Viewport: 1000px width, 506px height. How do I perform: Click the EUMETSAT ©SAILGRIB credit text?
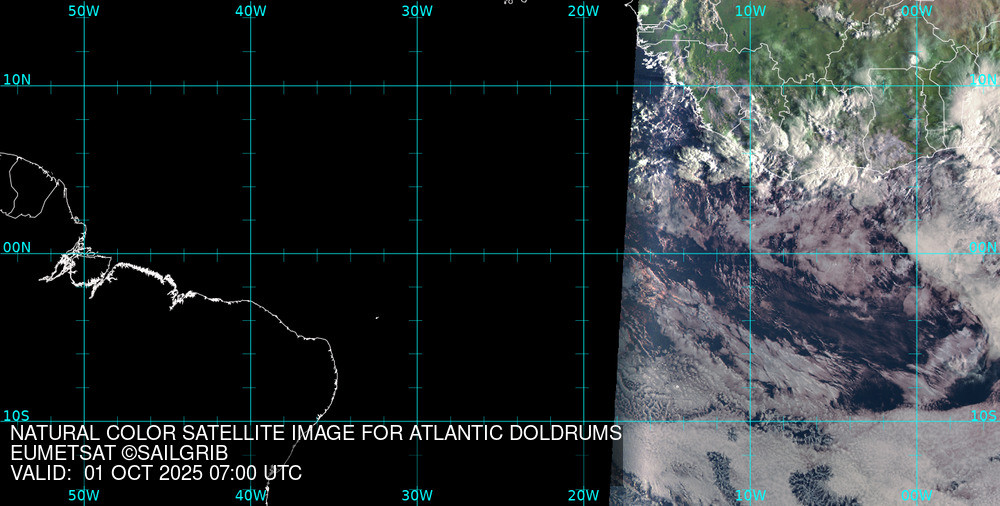pos(119,453)
